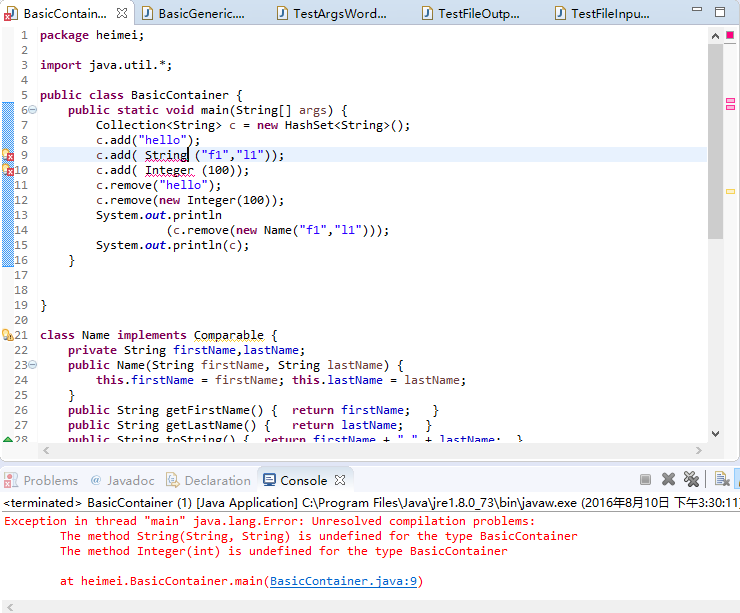
Task: Click Remove All Terminated Launches icon
Action: [x=691, y=479]
